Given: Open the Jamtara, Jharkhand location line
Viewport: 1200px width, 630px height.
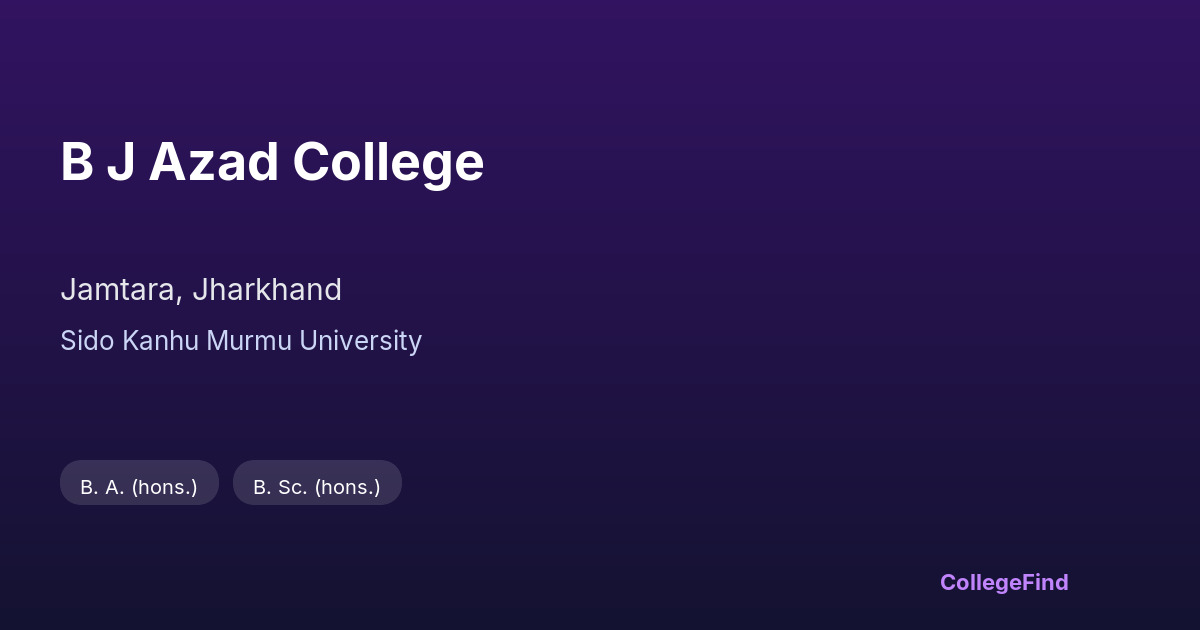Looking at the screenshot, I should coord(201,290).
